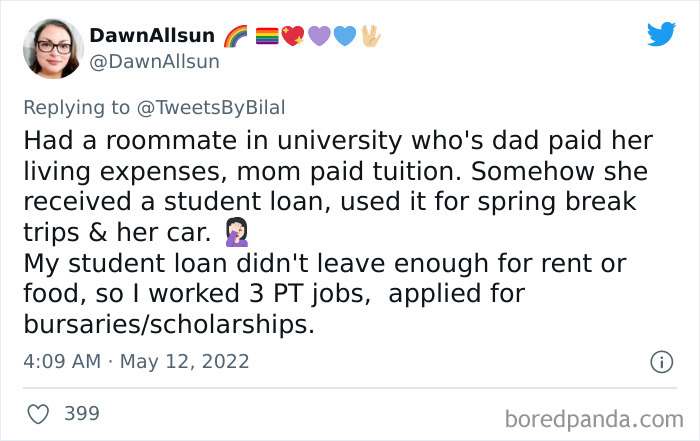The image size is (700, 441).
Task: Click the purple heart emoji
Action: click(x=318, y=37)
